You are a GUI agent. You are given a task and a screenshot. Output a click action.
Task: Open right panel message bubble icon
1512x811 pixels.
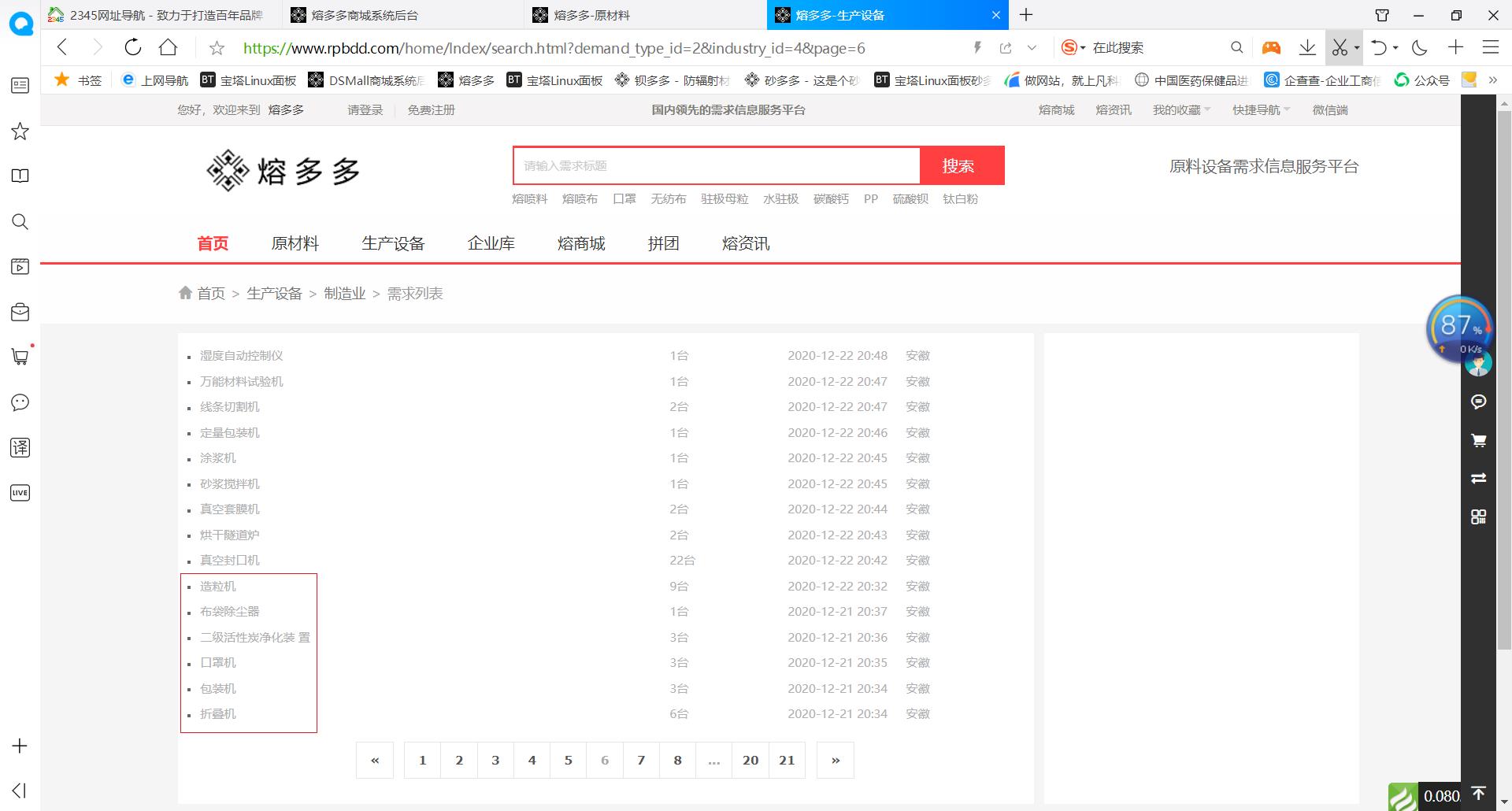coord(1478,402)
